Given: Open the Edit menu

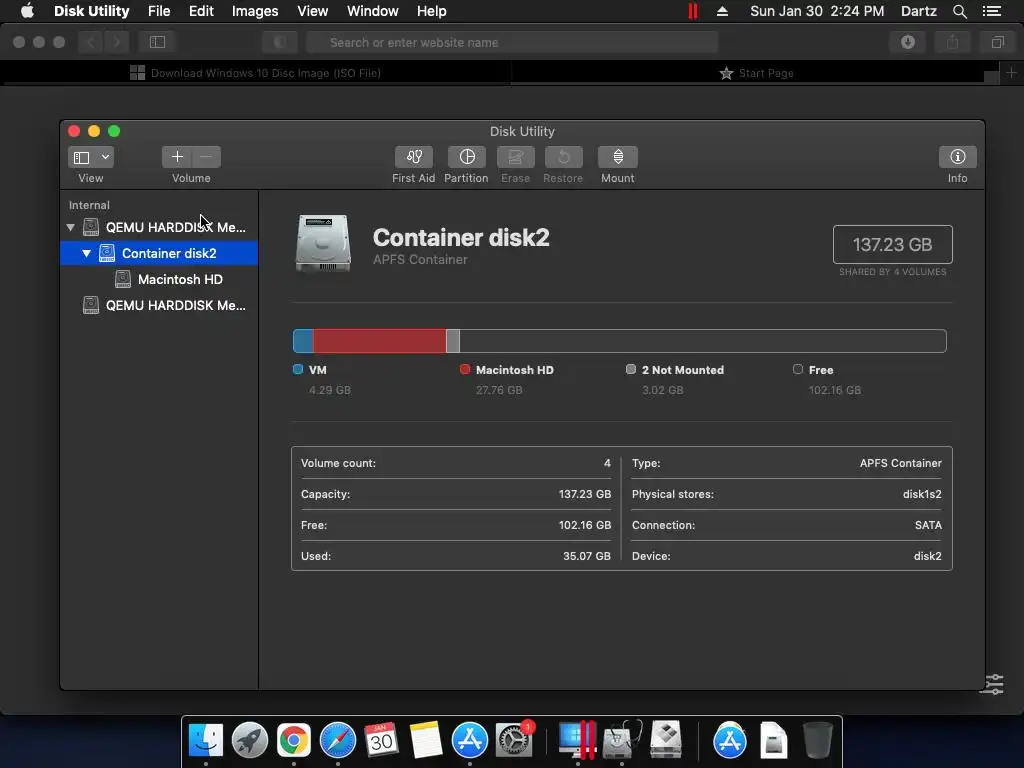Looking at the screenshot, I should pyautogui.click(x=201, y=11).
